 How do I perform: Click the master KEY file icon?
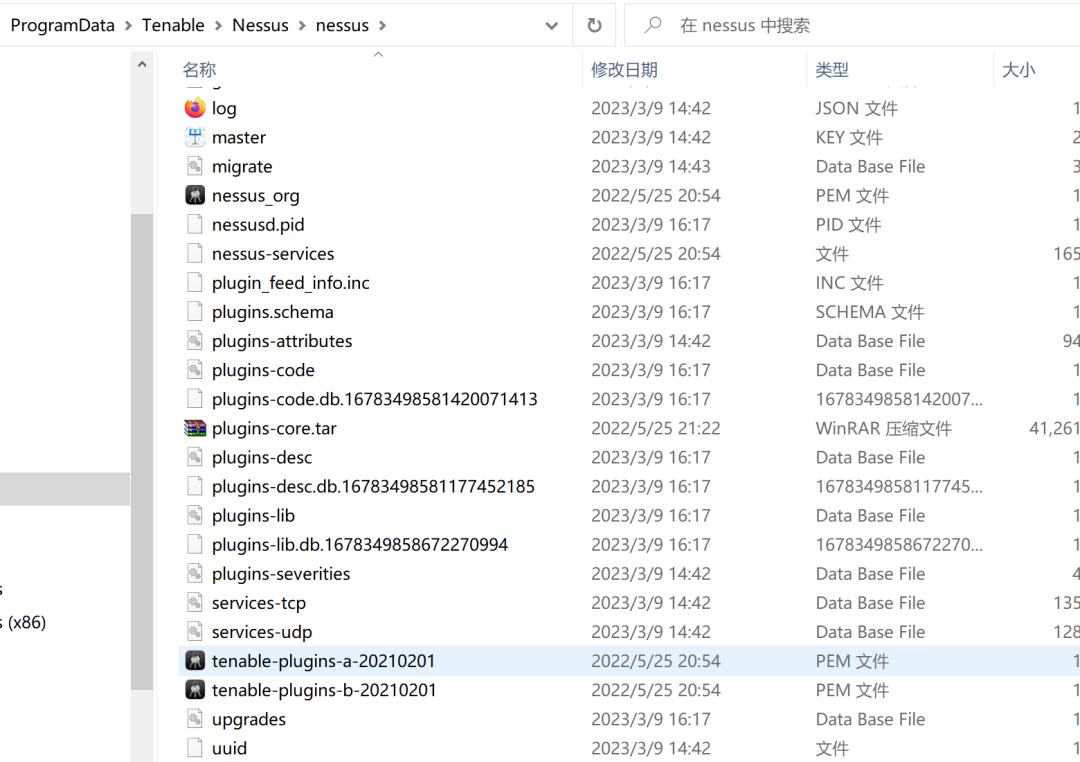point(195,137)
